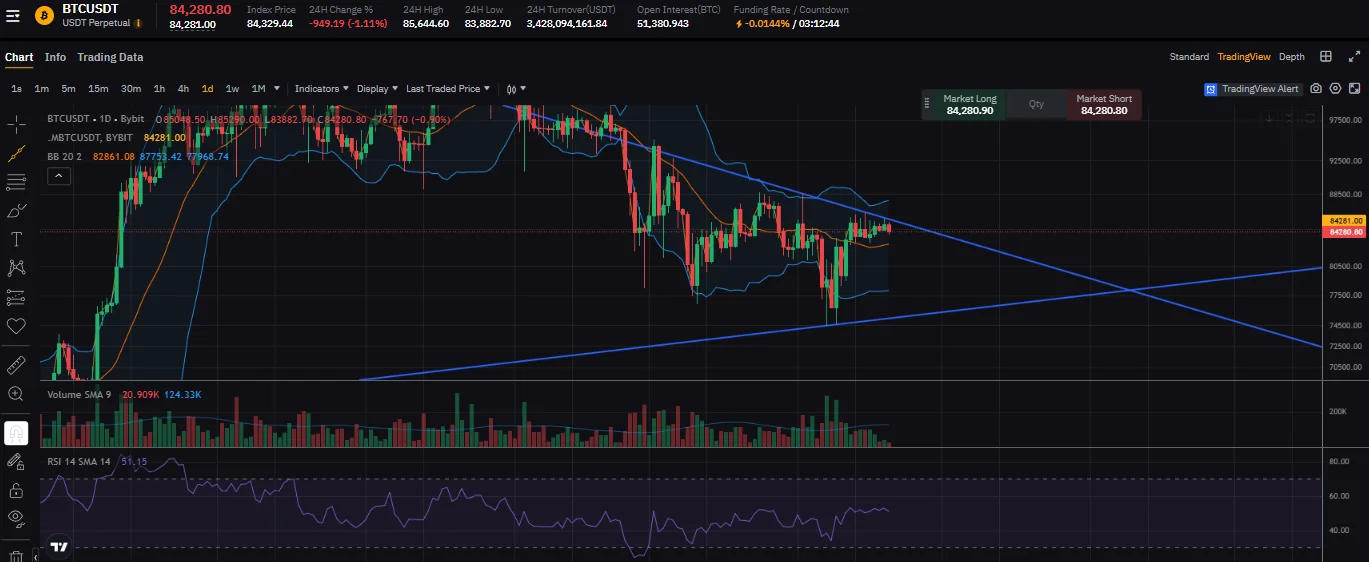1369x562 pixels.
Task: Click the Market Long button
Action: [969, 105]
